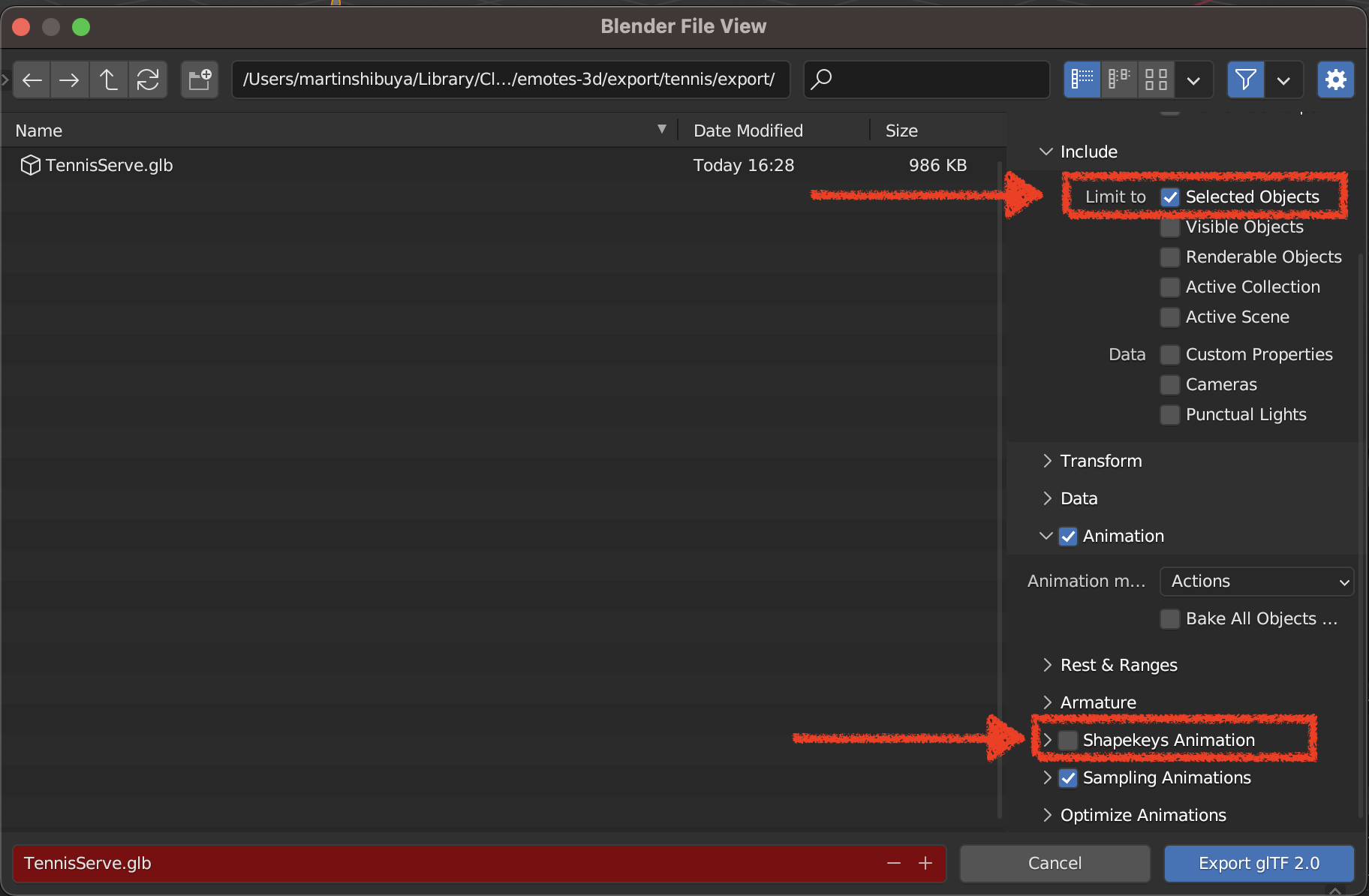Enable the Shapekeys Animation checkbox
The width and height of the screenshot is (1369, 896).
[x=1068, y=741]
